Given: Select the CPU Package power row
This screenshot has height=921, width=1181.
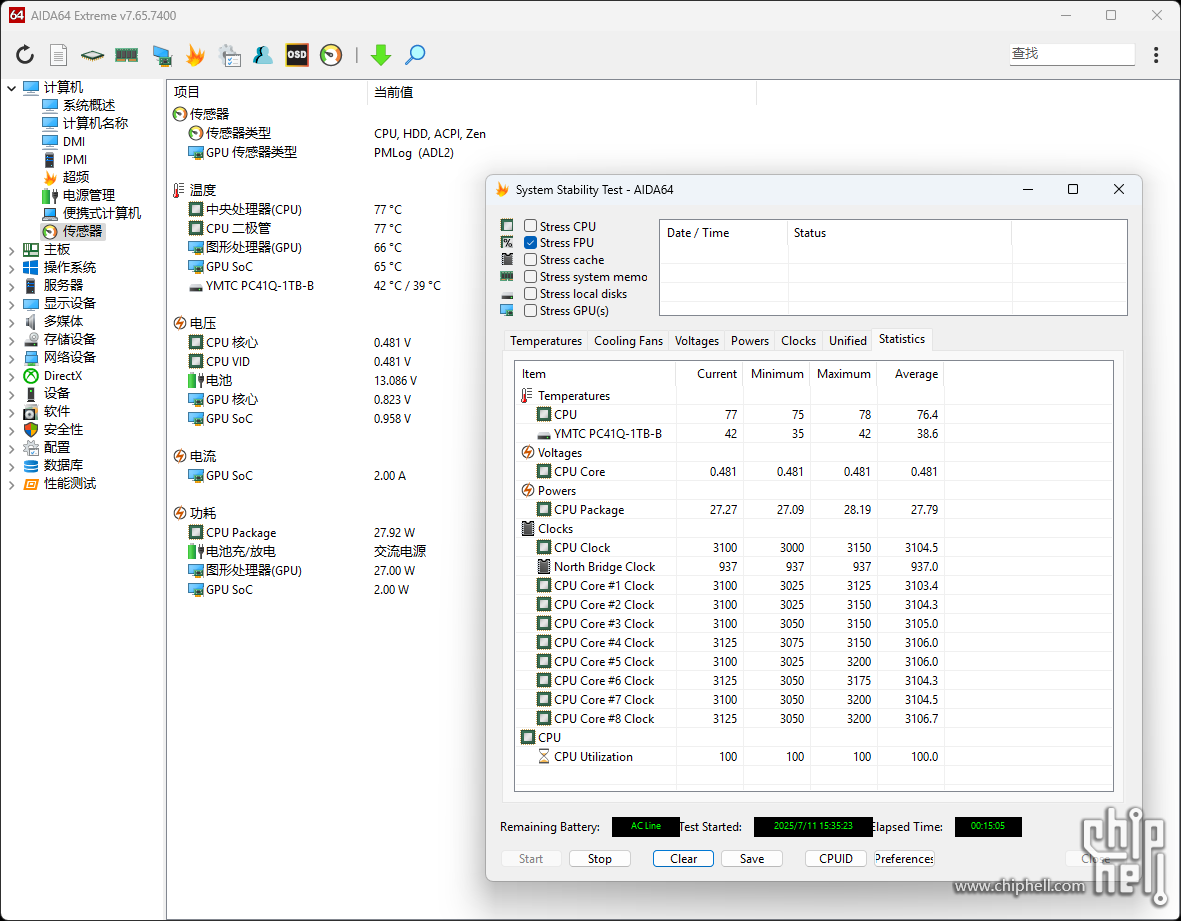Looking at the screenshot, I should (813, 510).
